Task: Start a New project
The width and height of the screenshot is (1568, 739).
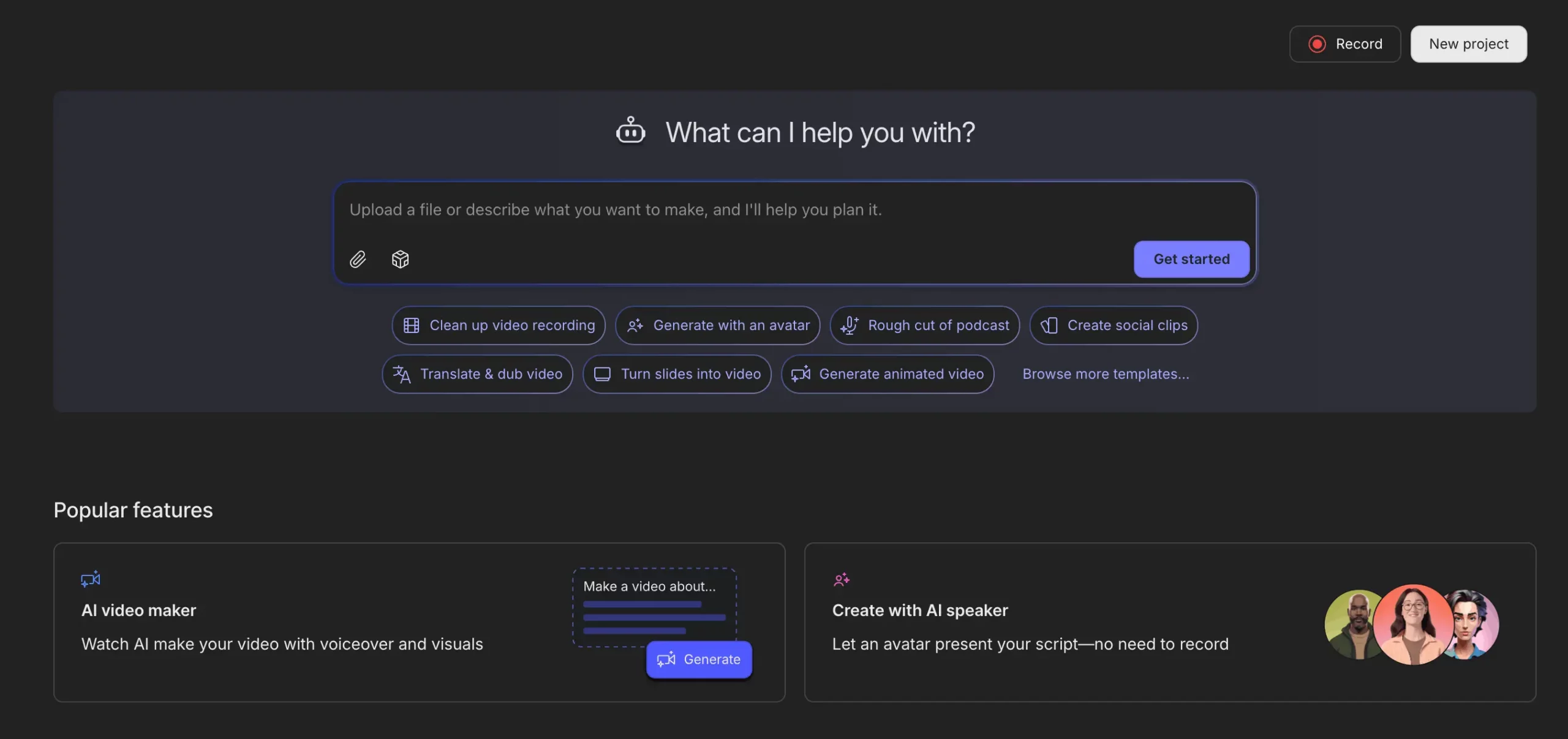Action: pyautogui.click(x=1468, y=44)
